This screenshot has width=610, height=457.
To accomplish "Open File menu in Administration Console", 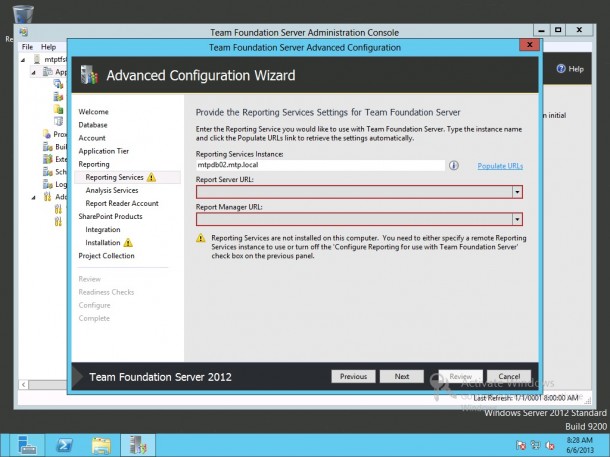I will click(27, 47).
